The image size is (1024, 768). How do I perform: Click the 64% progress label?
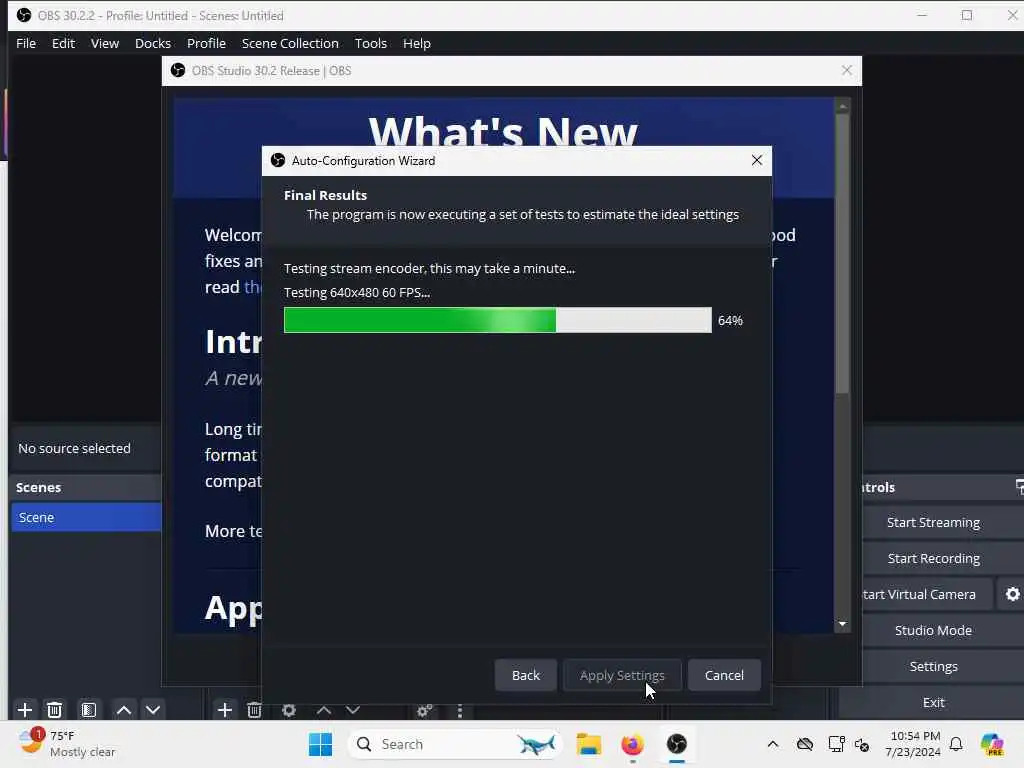tap(730, 321)
